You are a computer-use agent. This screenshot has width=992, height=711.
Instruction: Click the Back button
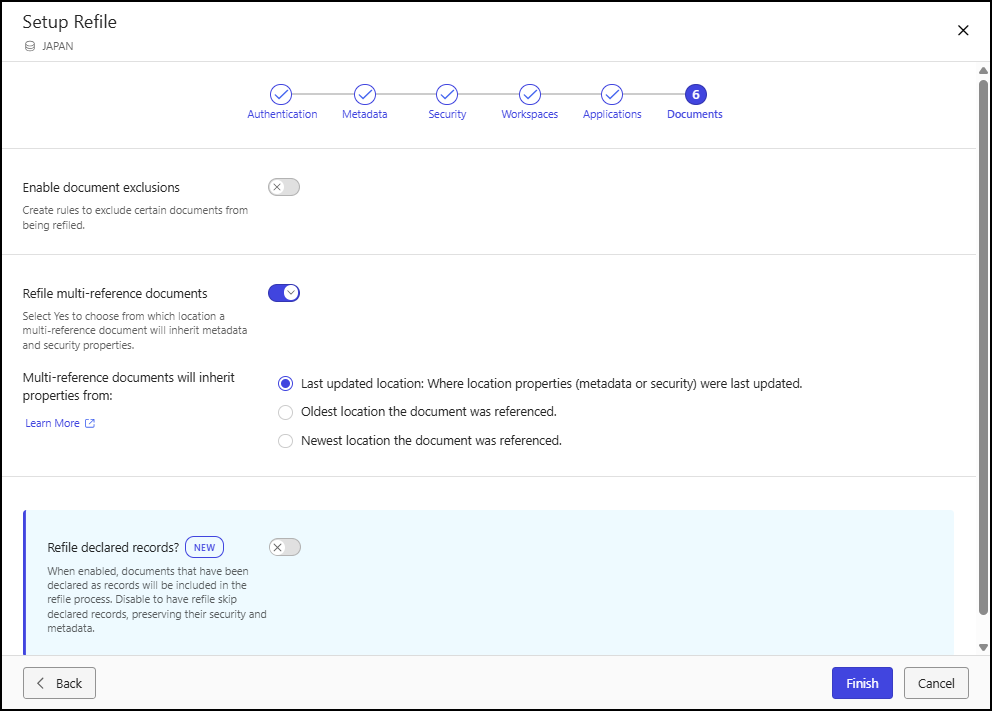(x=59, y=683)
